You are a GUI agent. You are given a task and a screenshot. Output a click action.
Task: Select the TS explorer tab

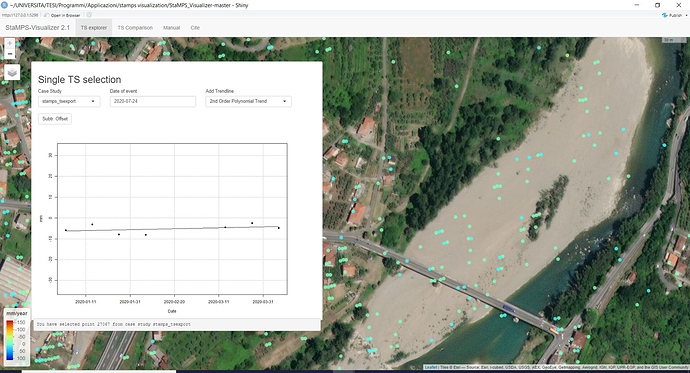pos(94,28)
